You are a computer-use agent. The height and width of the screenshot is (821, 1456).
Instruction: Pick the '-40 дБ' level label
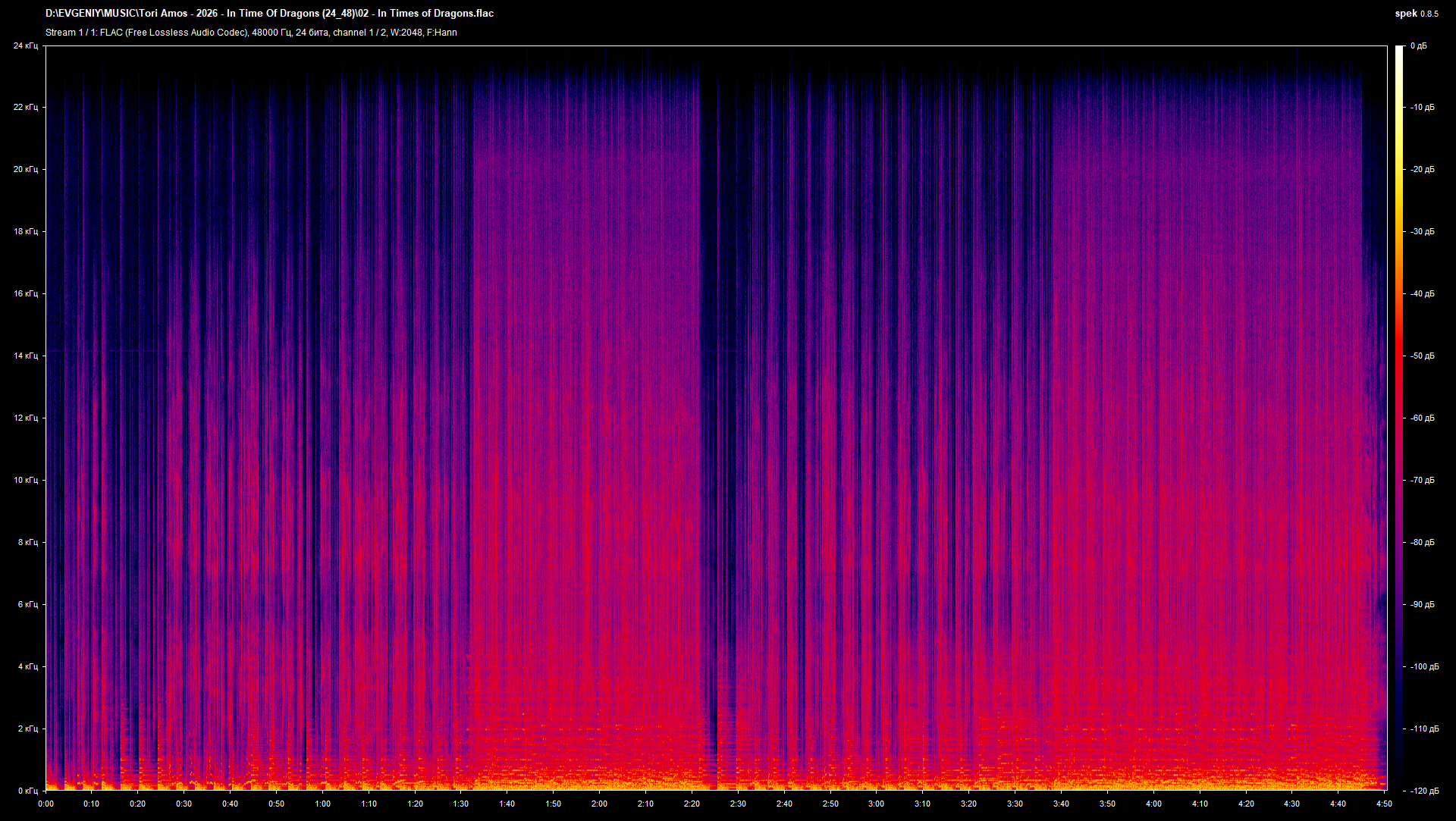coord(1422,294)
